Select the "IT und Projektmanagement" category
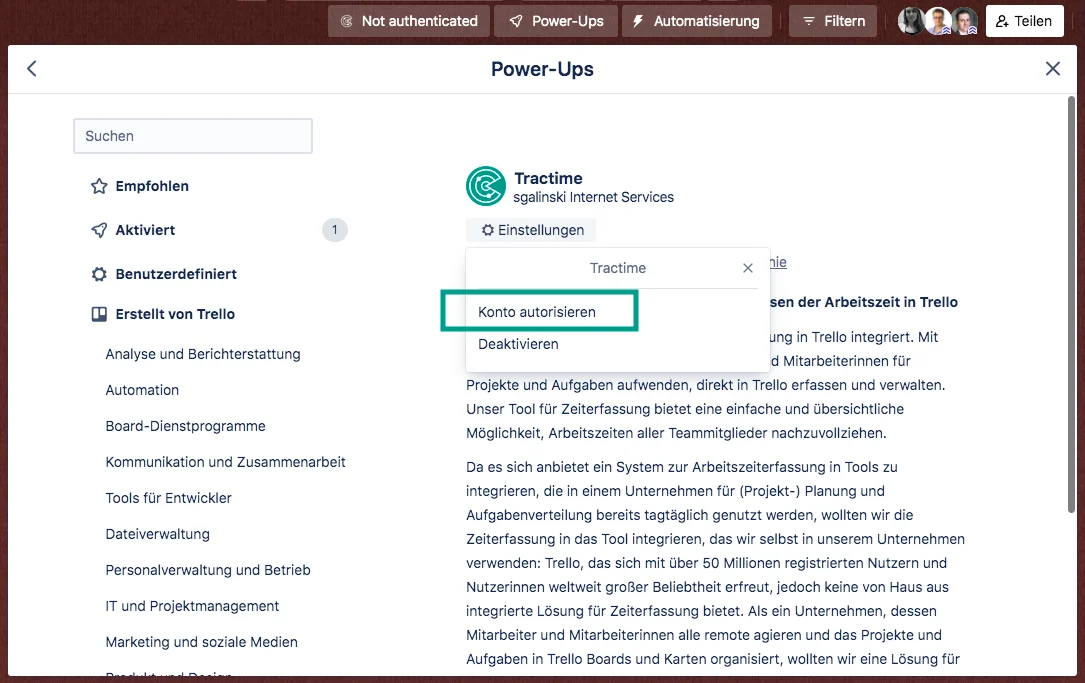Viewport: 1085px width, 683px height. [x=192, y=606]
